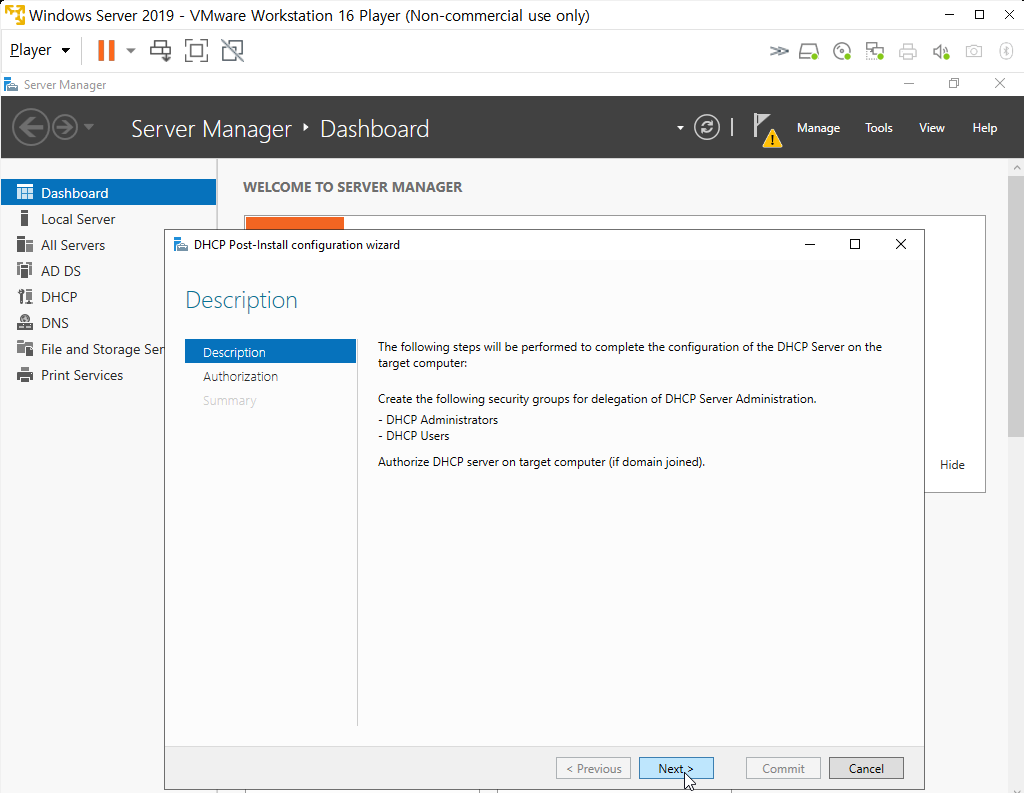
Task: Click the VMware printer device icon
Action: click(x=908, y=51)
